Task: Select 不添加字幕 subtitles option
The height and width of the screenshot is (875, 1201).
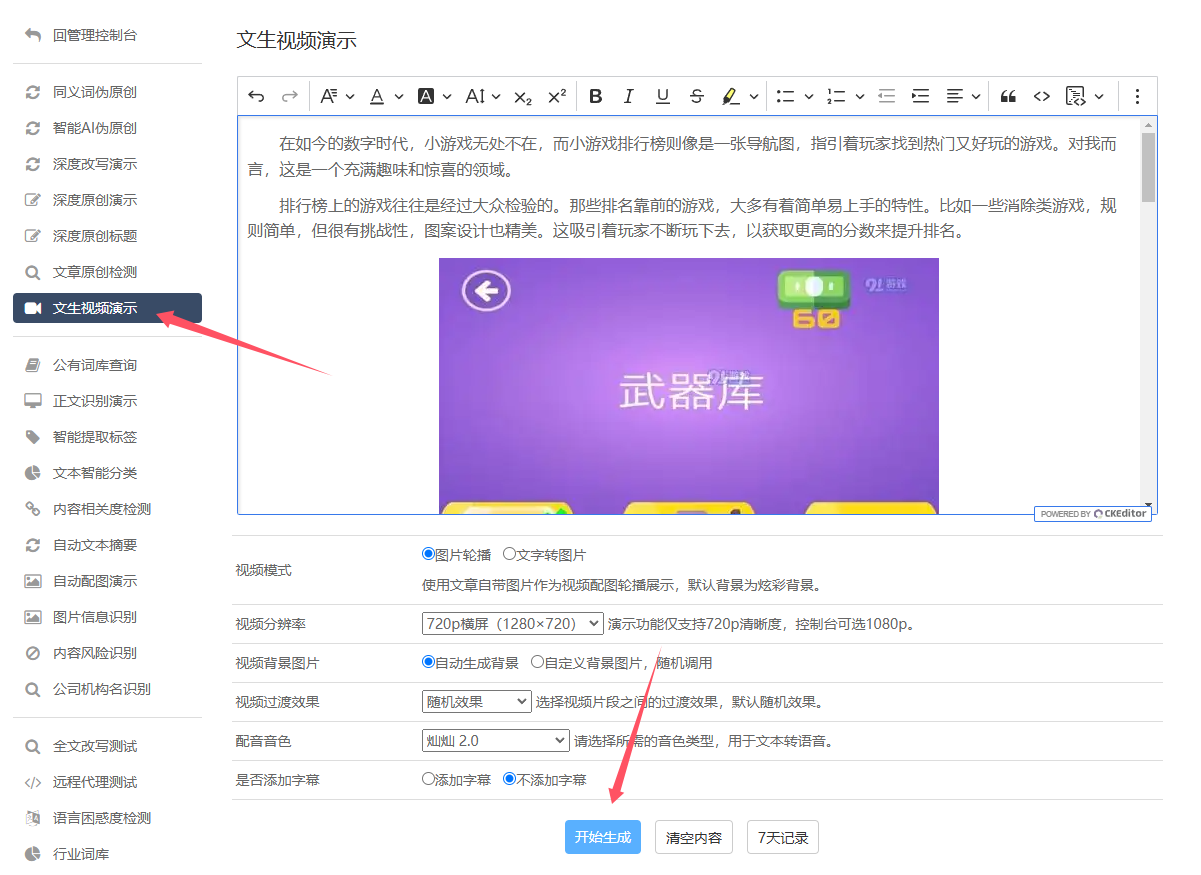Action: [510, 779]
